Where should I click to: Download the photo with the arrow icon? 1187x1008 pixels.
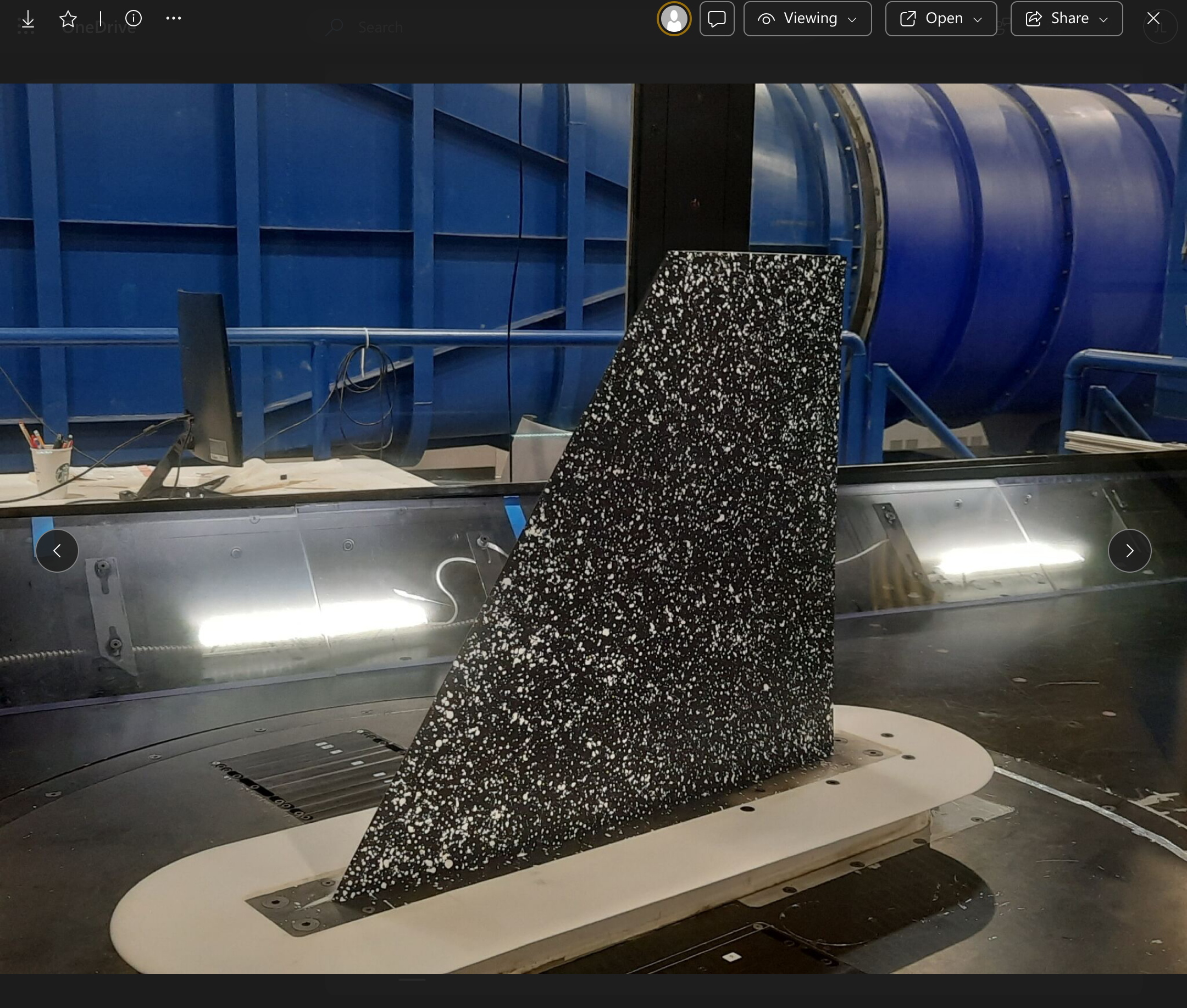27,19
